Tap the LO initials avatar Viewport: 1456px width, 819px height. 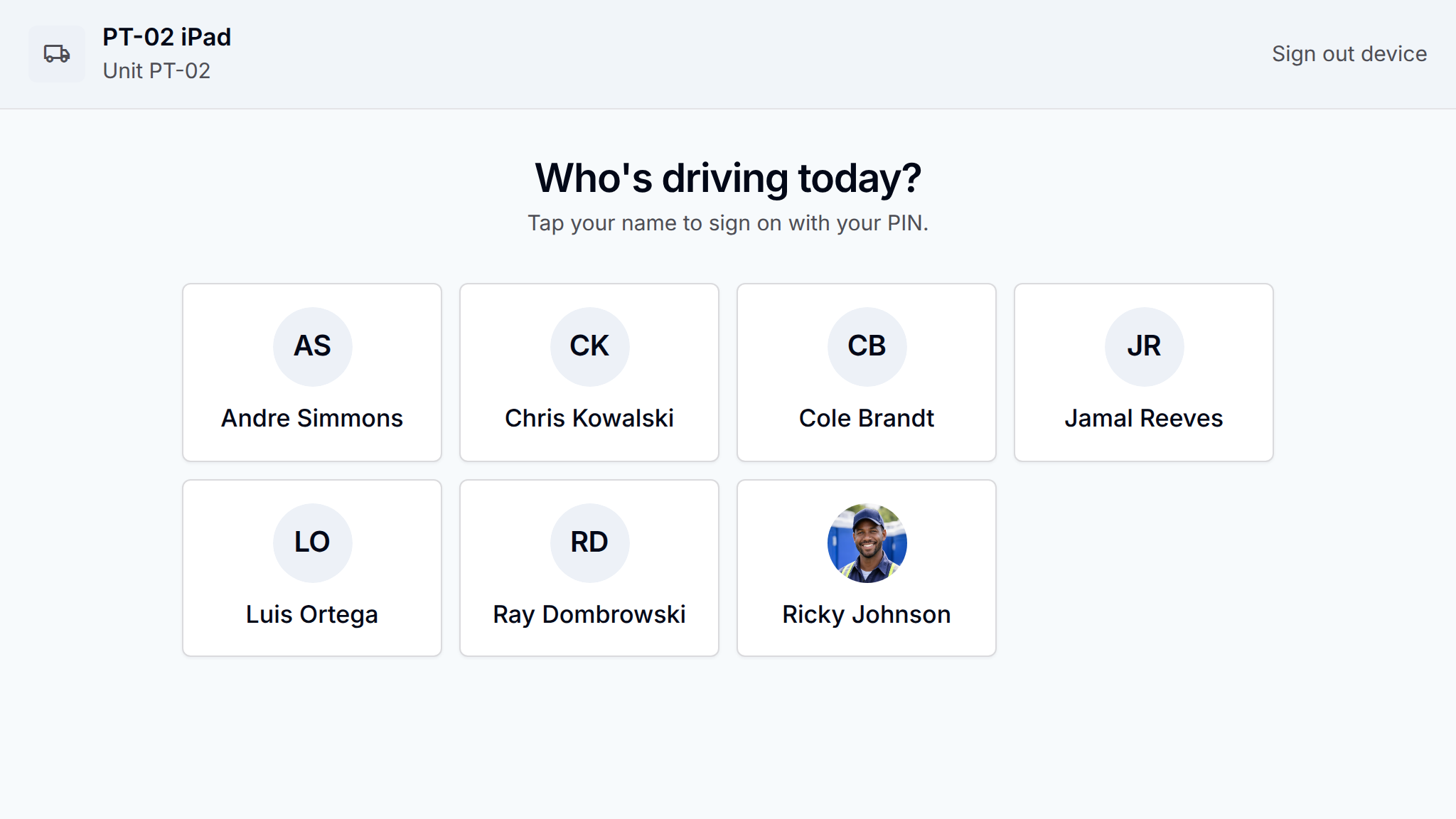(312, 542)
